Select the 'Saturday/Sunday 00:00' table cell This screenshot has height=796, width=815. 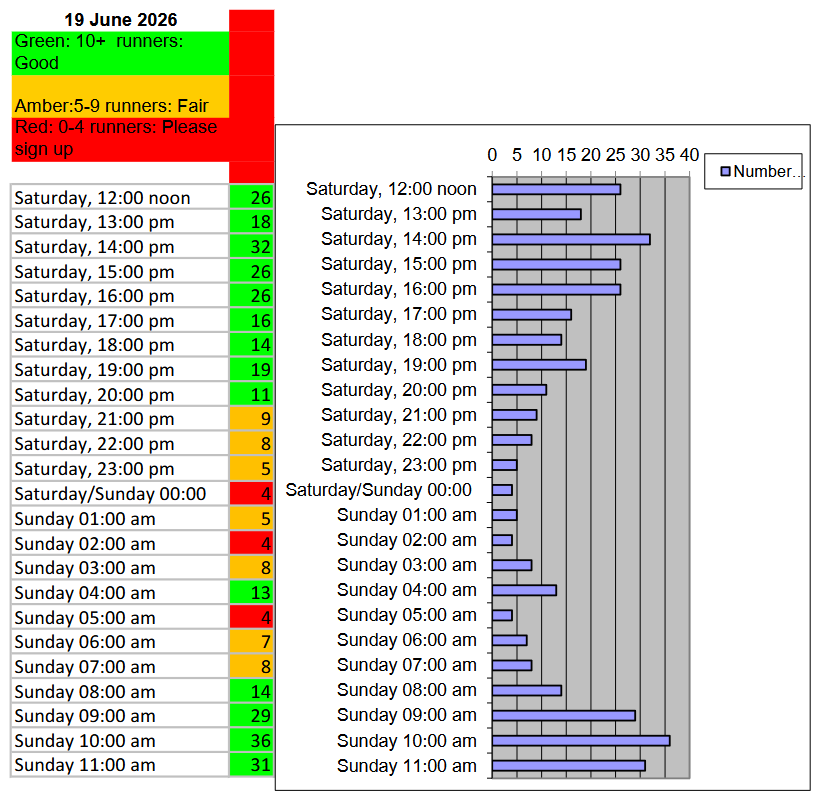pos(120,494)
